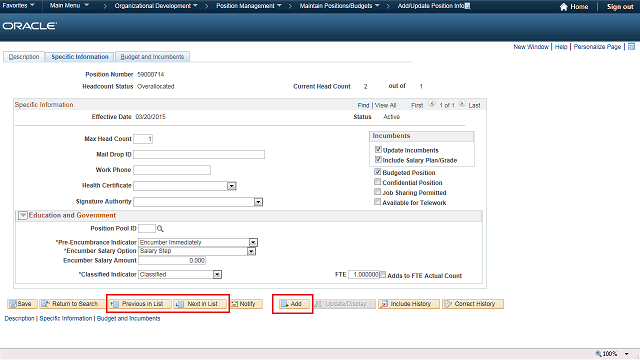Open Main Menu dropdown
This screenshot has width=640, height=360.
click(69, 6)
